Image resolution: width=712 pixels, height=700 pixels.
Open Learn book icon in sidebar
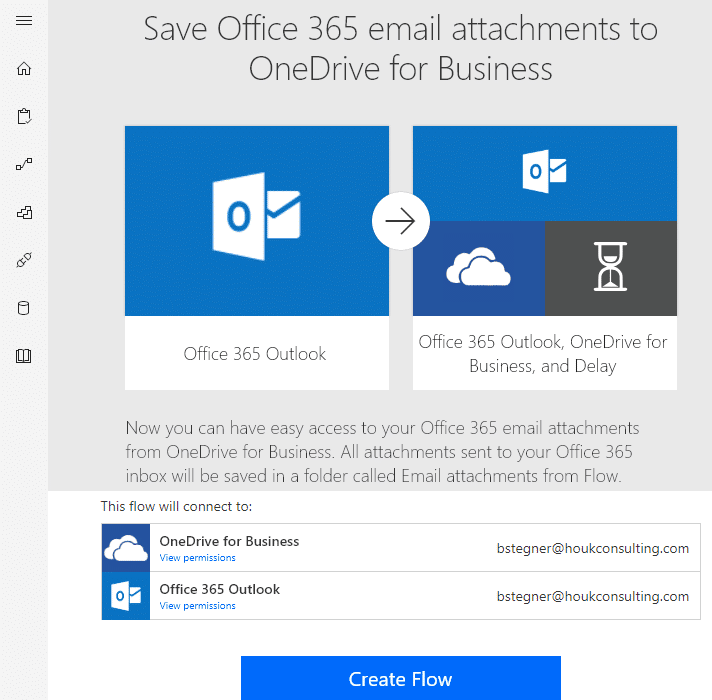(24, 356)
